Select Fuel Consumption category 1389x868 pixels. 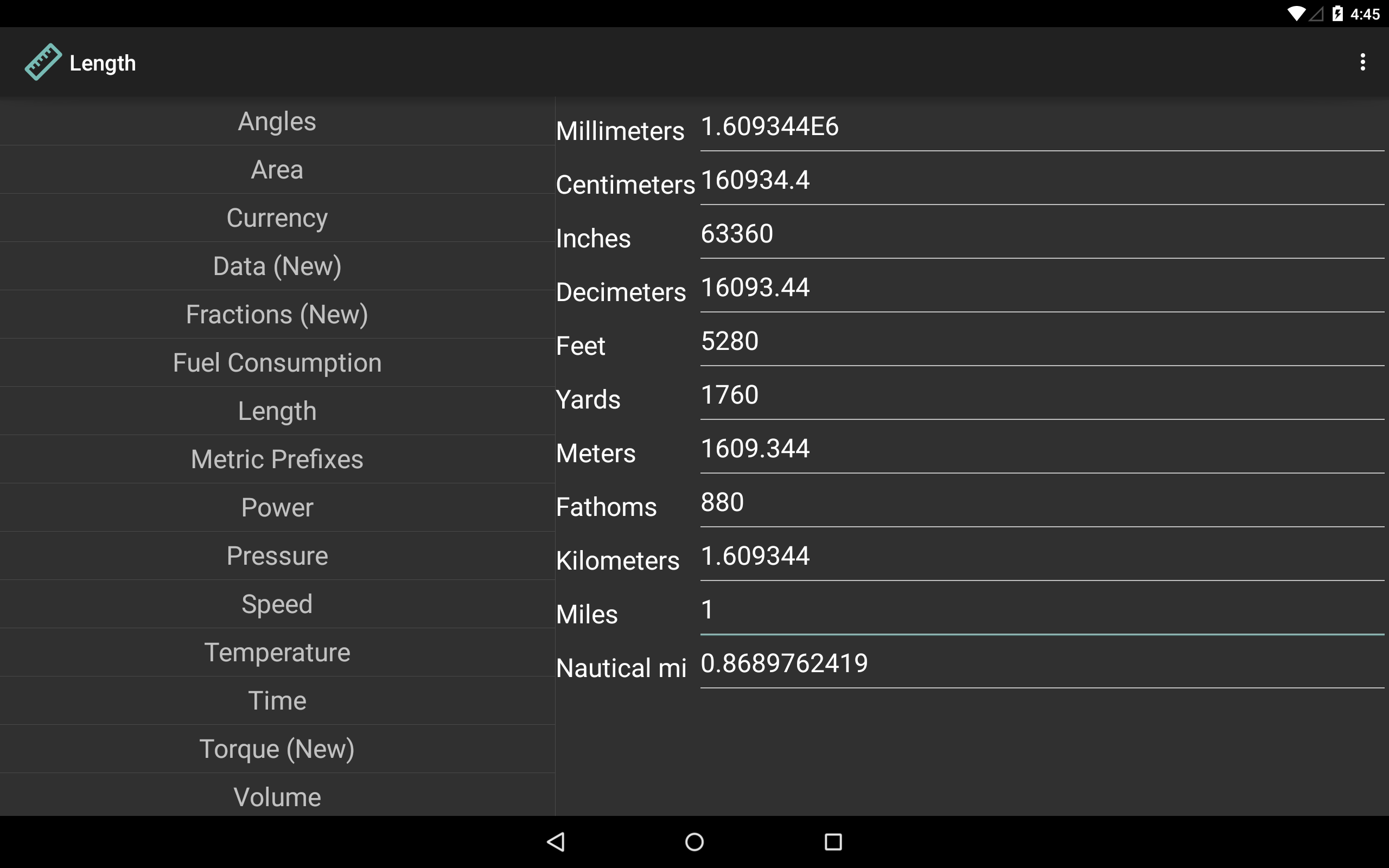tap(277, 362)
